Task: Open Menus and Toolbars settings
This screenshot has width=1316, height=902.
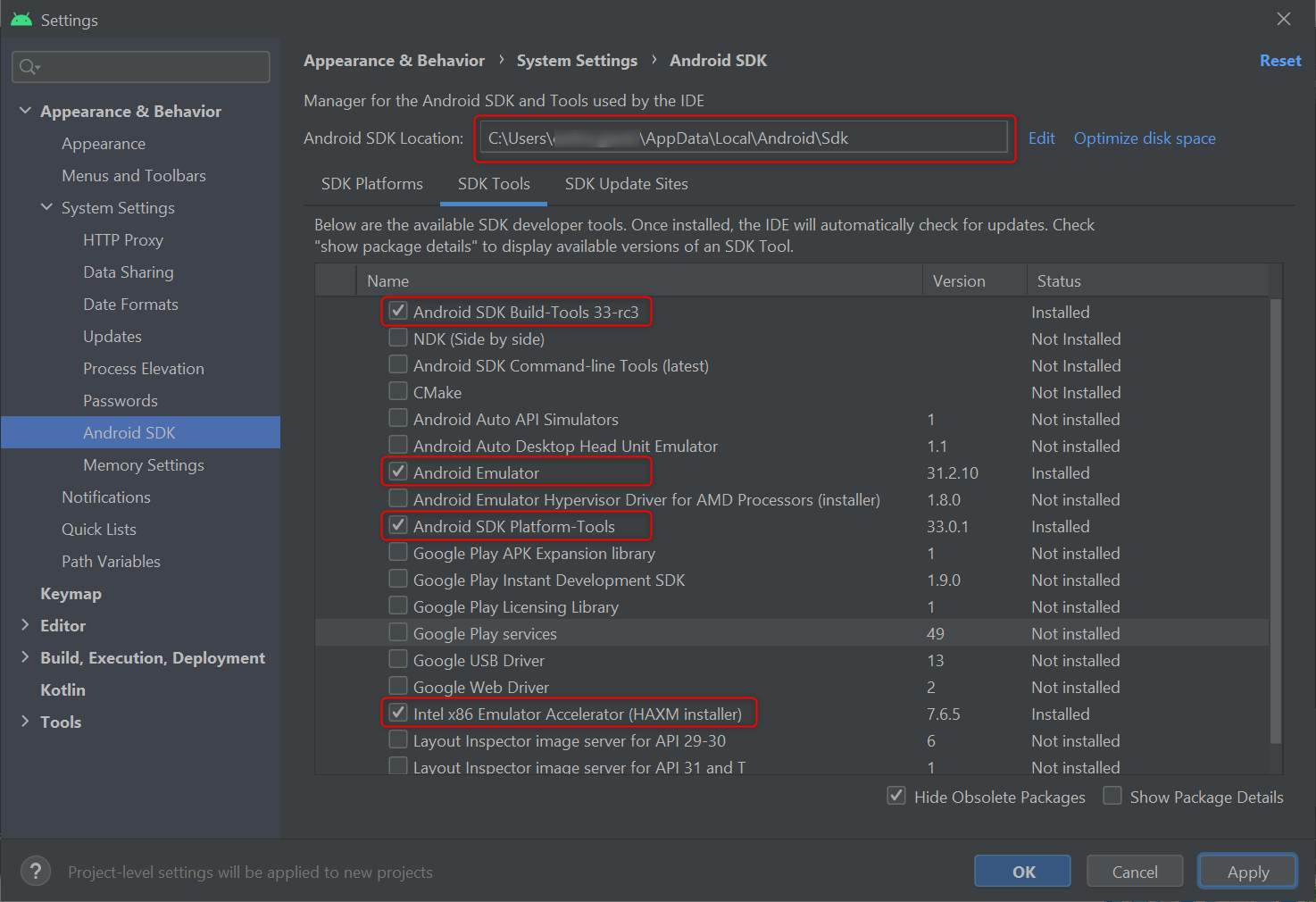Action: coord(134,176)
